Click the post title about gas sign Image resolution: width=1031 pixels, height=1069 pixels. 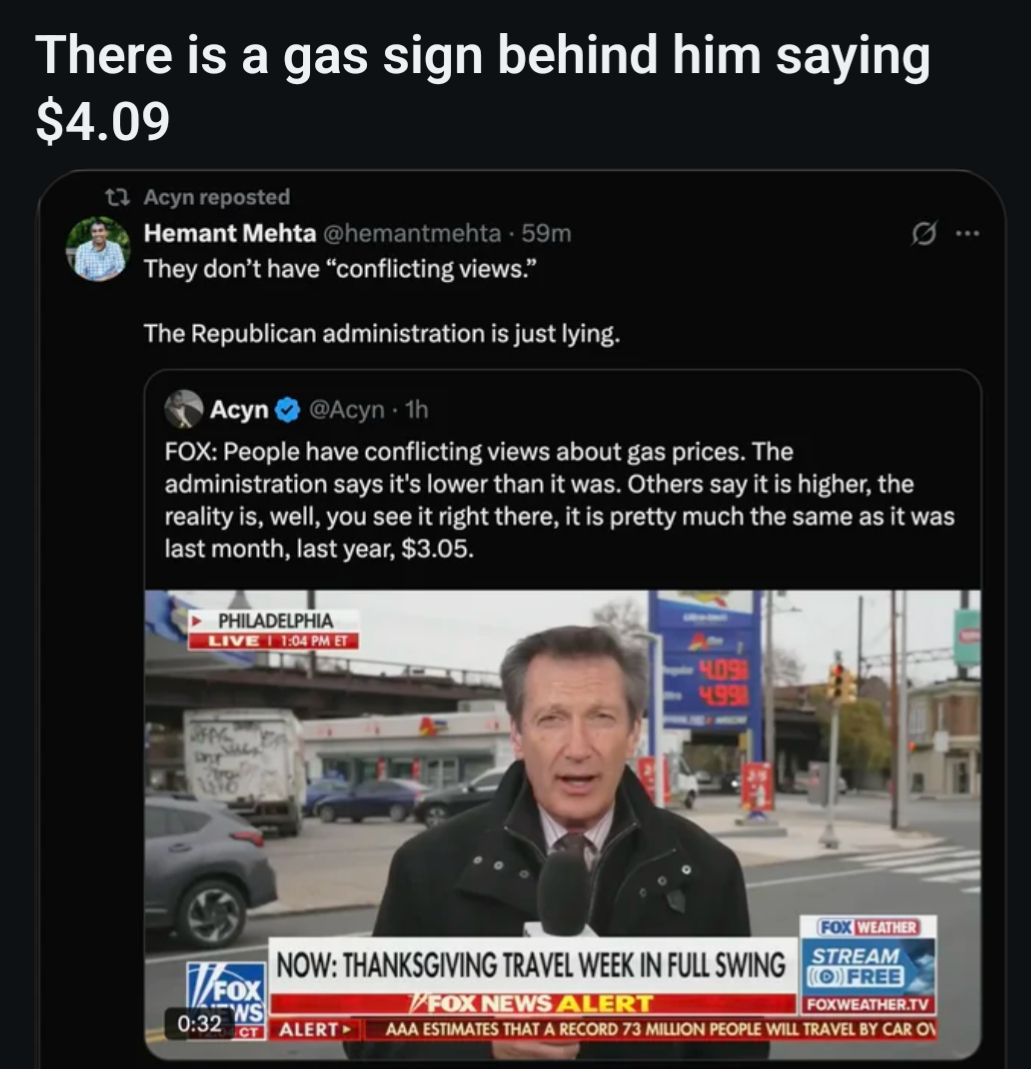coord(483,86)
